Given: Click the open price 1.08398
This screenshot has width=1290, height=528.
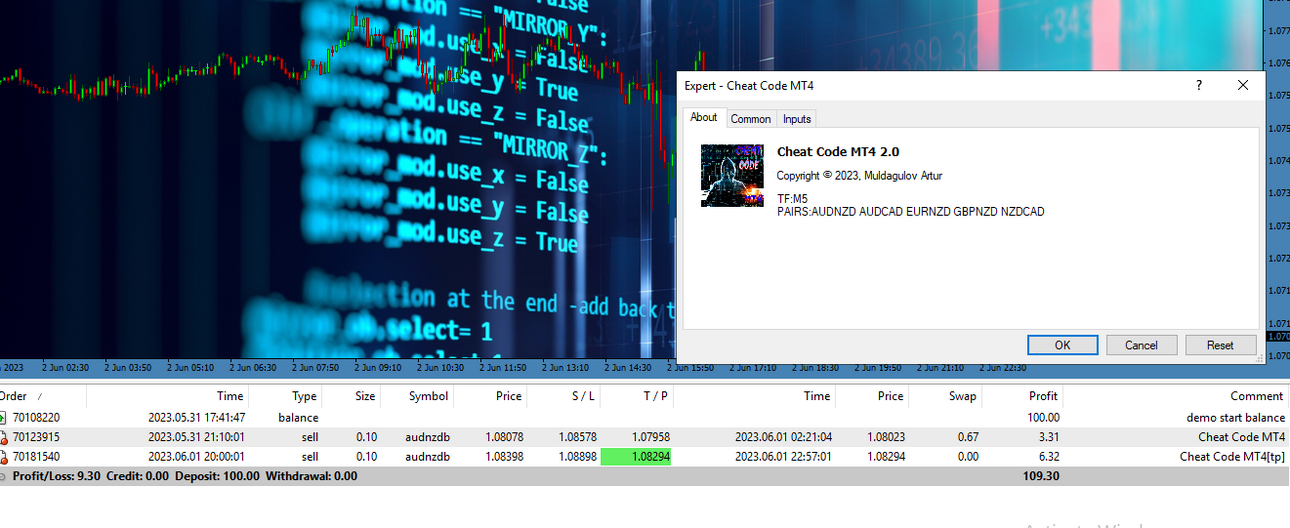Looking at the screenshot, I should click(x=503, y=456).
